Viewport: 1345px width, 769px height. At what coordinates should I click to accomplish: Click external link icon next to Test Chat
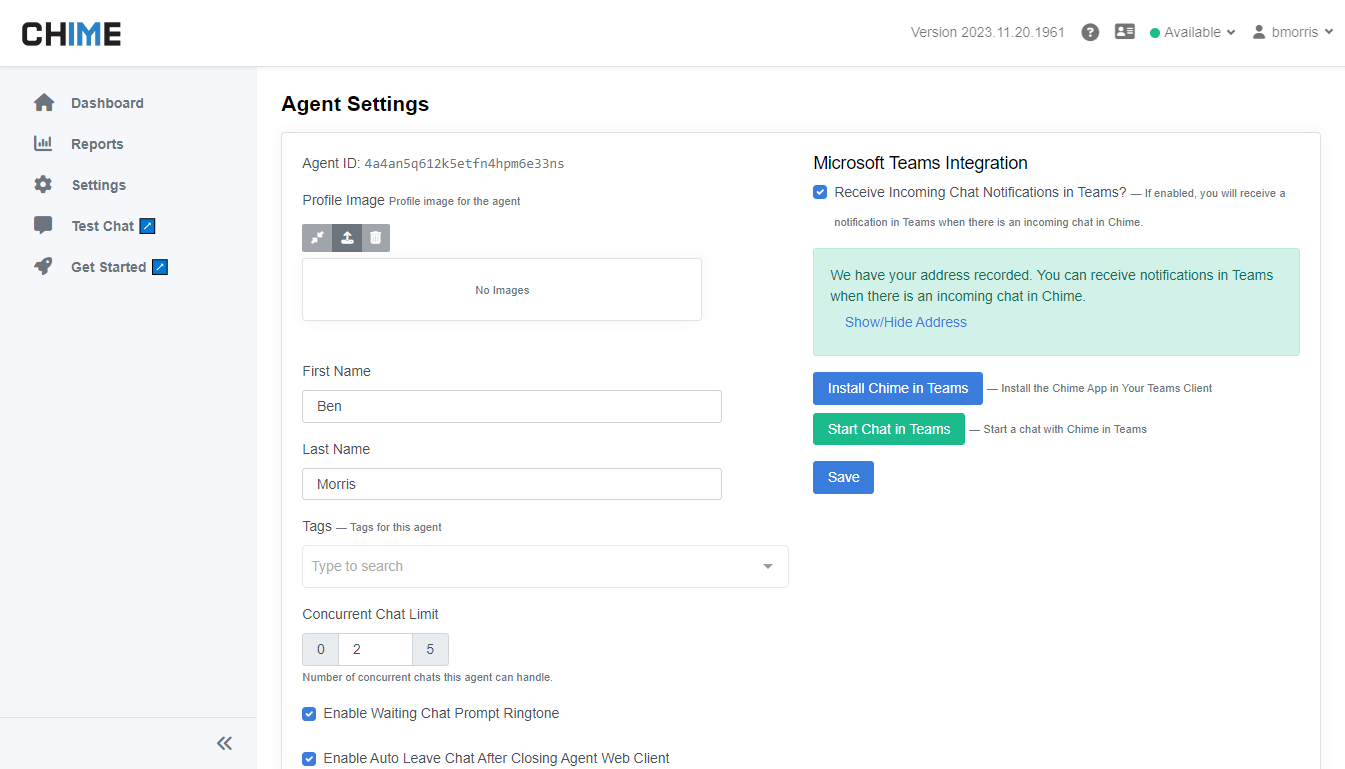[147, 226]
